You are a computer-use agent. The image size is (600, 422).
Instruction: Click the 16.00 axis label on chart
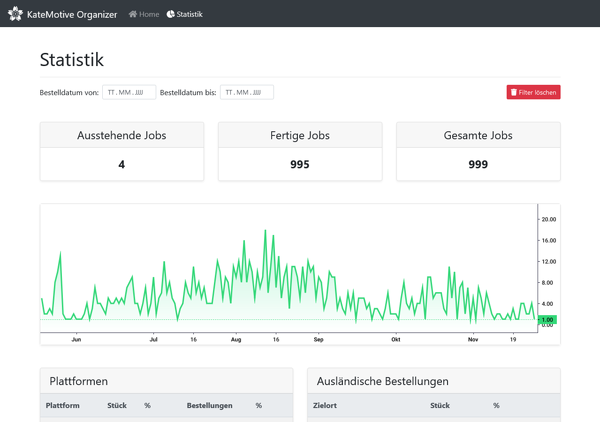549,240
